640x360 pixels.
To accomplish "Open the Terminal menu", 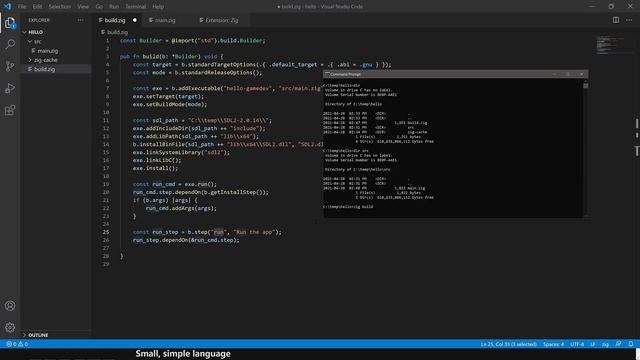I will [136, 7].
